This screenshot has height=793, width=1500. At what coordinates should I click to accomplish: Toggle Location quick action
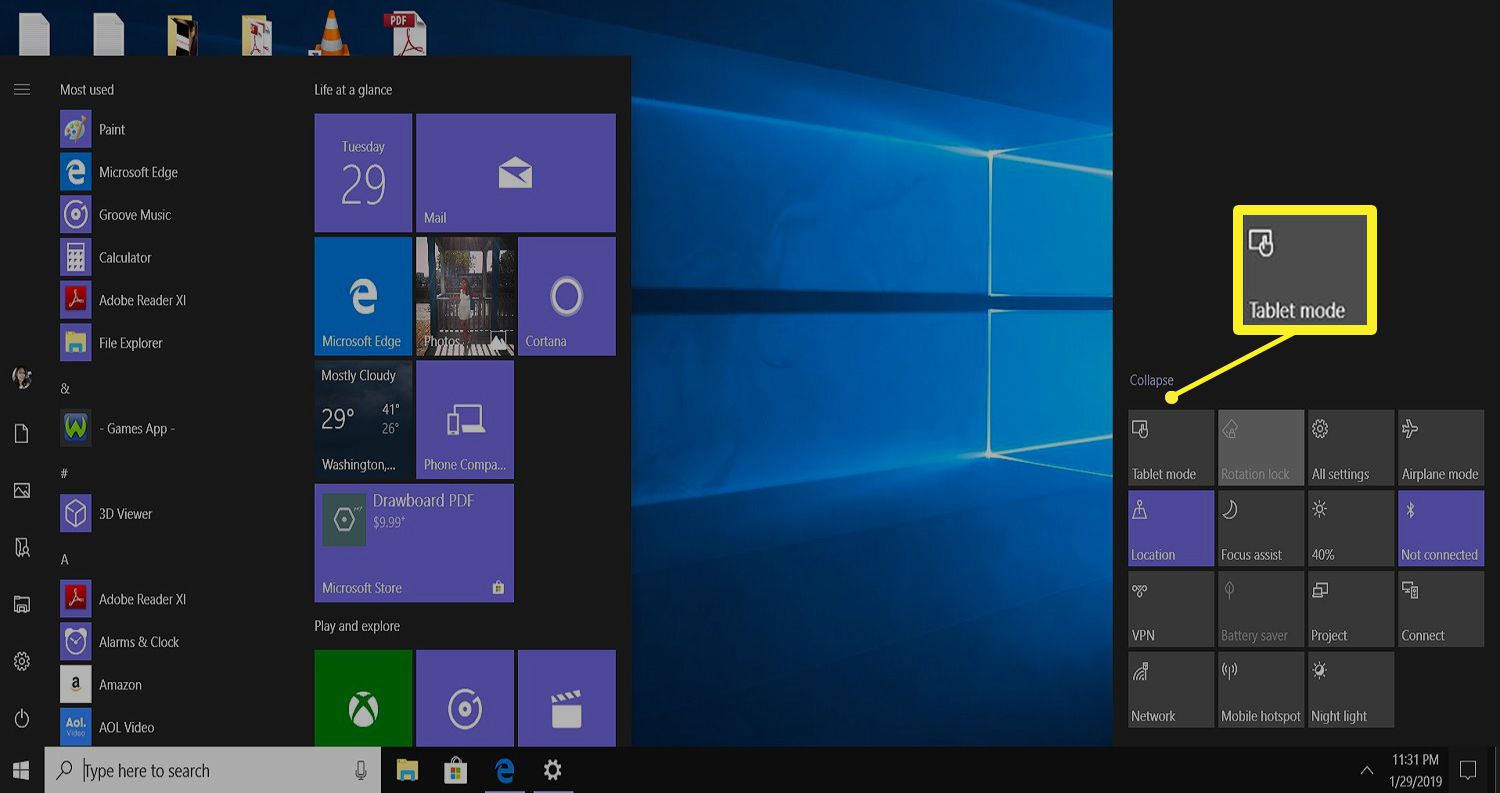click(x=1171, y=528)
